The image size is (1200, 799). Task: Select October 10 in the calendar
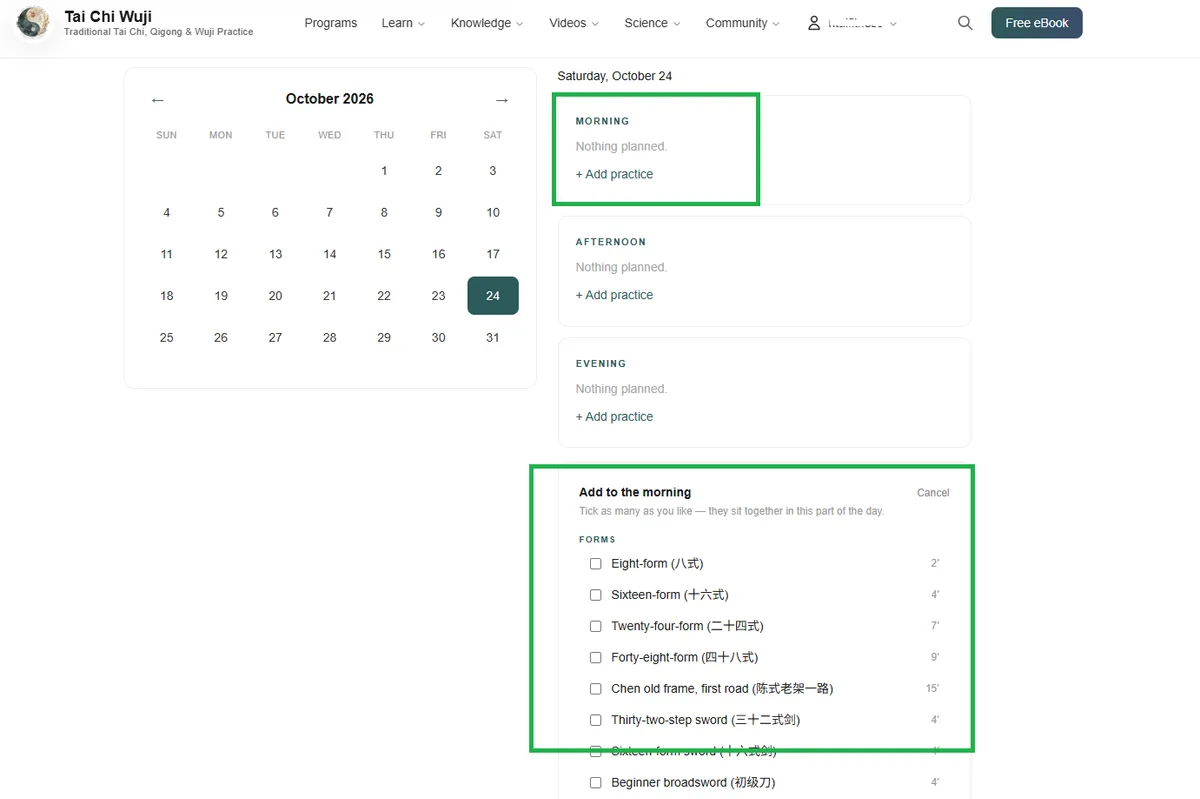(x=493, y=213)
